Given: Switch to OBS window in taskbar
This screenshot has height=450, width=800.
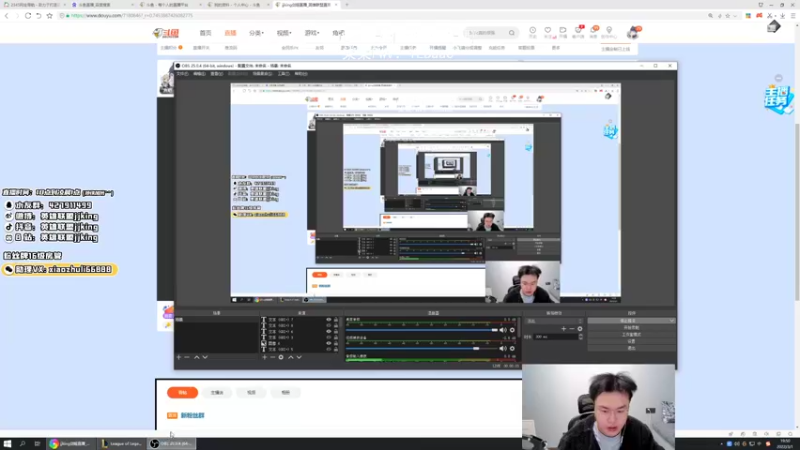Looking at the screenshot, I should pos(171,444).
